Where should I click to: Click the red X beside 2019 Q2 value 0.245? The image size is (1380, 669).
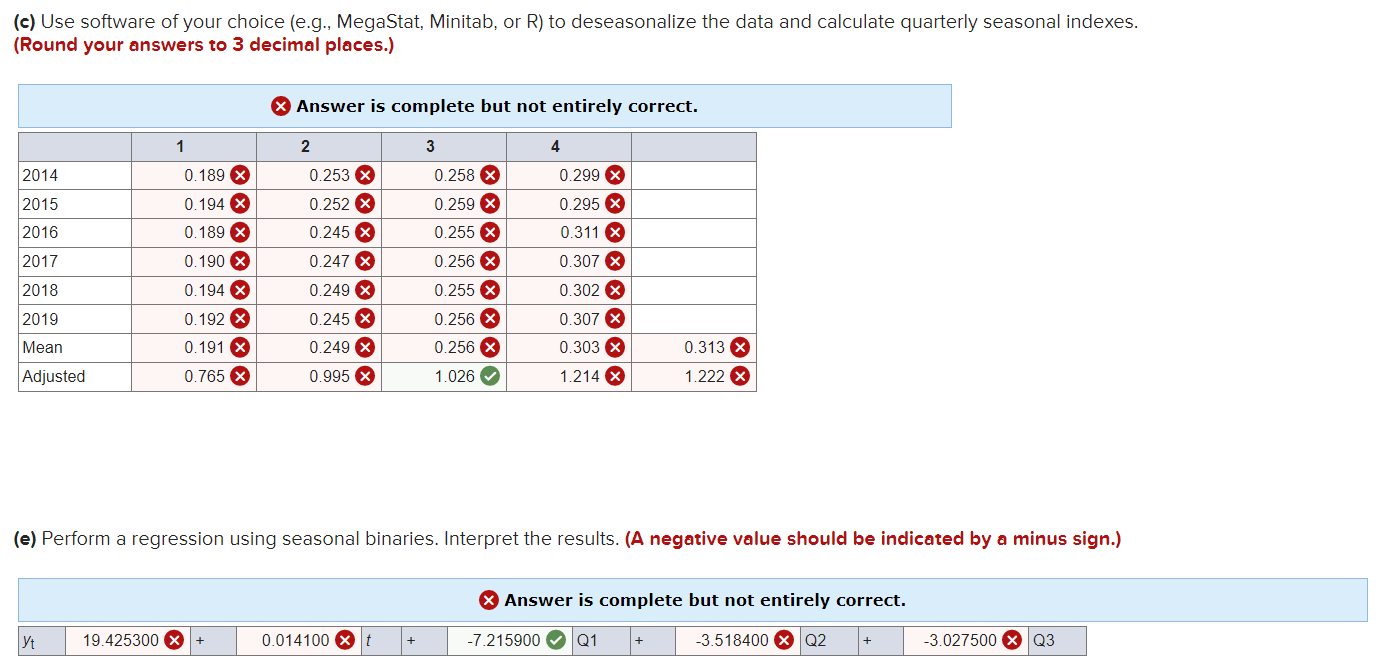(x=364, y=318)
